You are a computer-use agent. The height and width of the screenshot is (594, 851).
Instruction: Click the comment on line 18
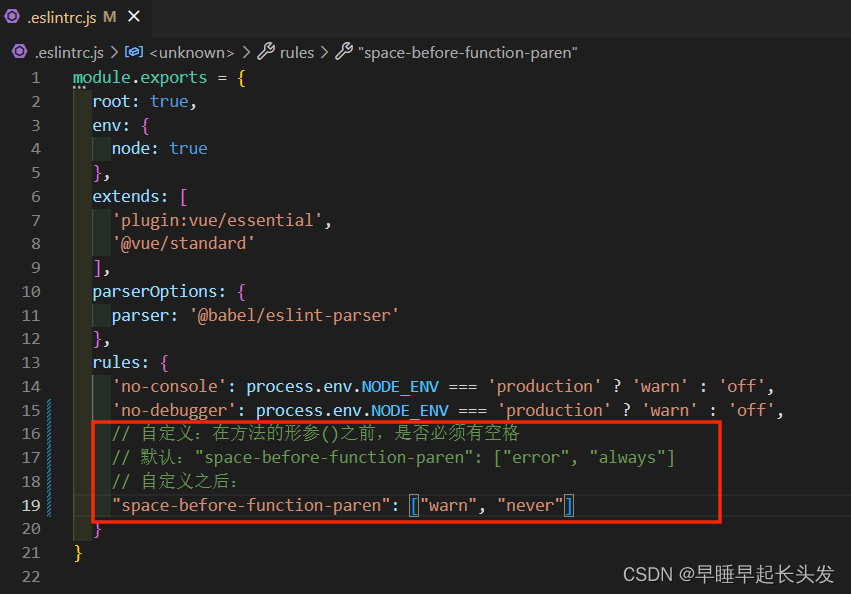click(x=174, y=482)
